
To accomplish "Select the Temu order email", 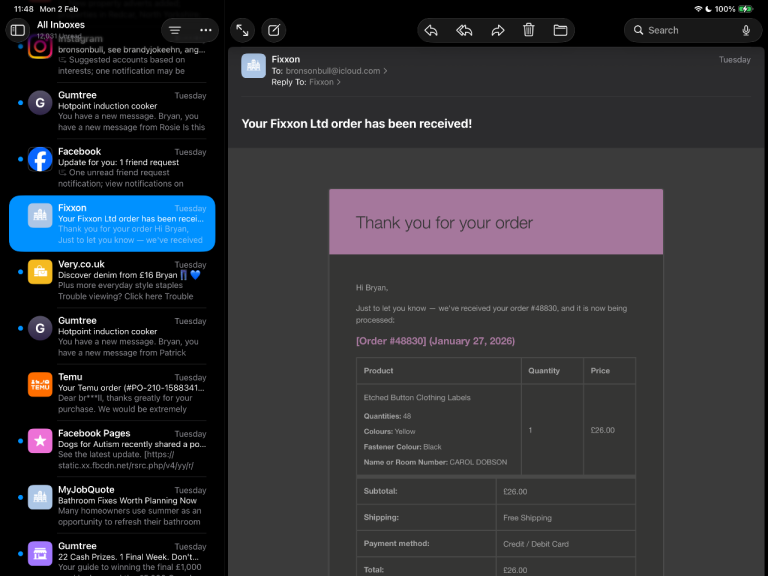I will (120, 392).
